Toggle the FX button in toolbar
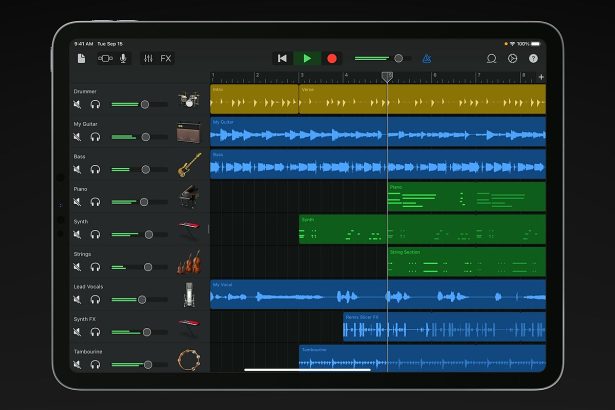615x410 pixels. tap(166, 58)
